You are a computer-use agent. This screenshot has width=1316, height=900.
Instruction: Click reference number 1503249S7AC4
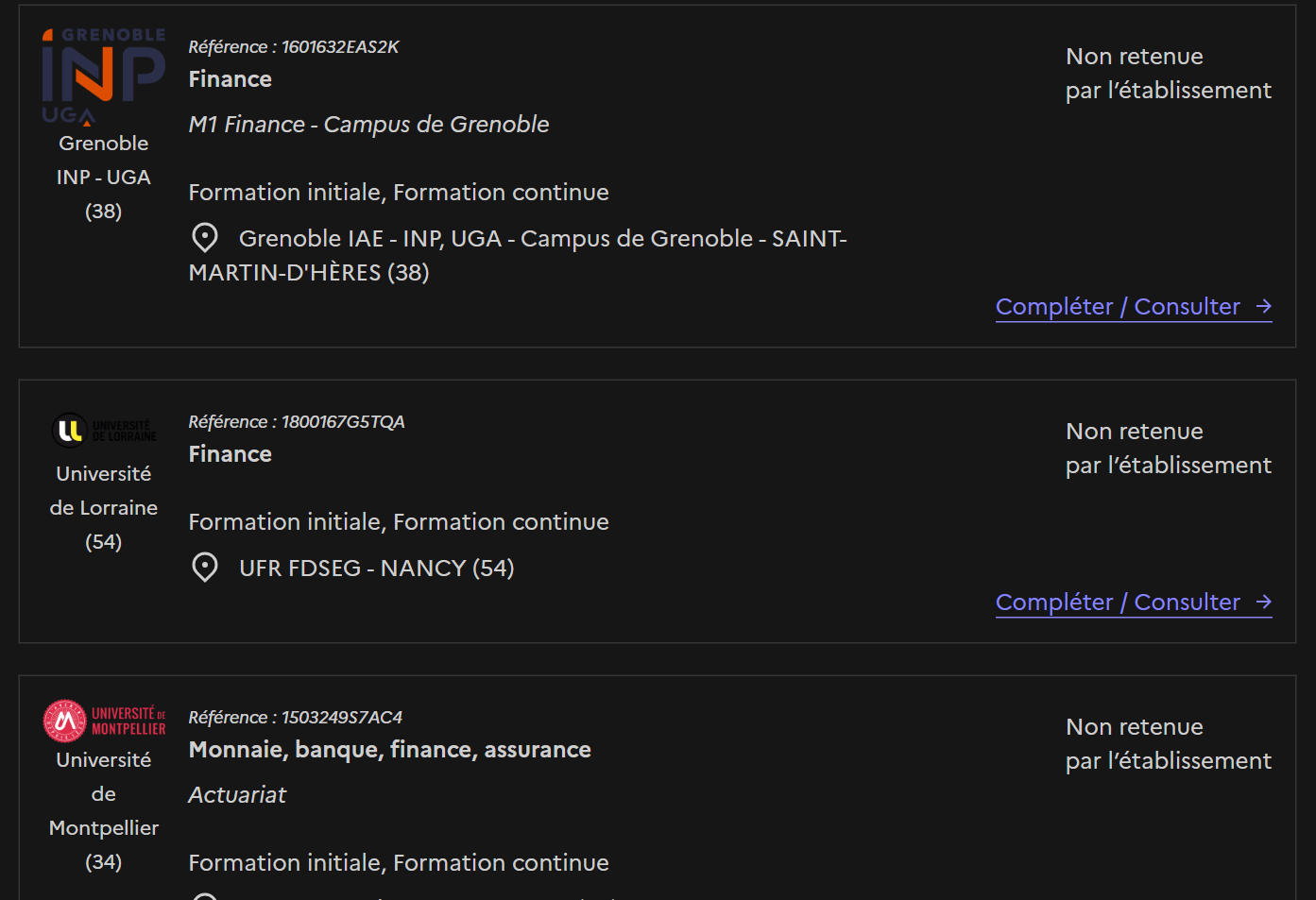point(342,718)
